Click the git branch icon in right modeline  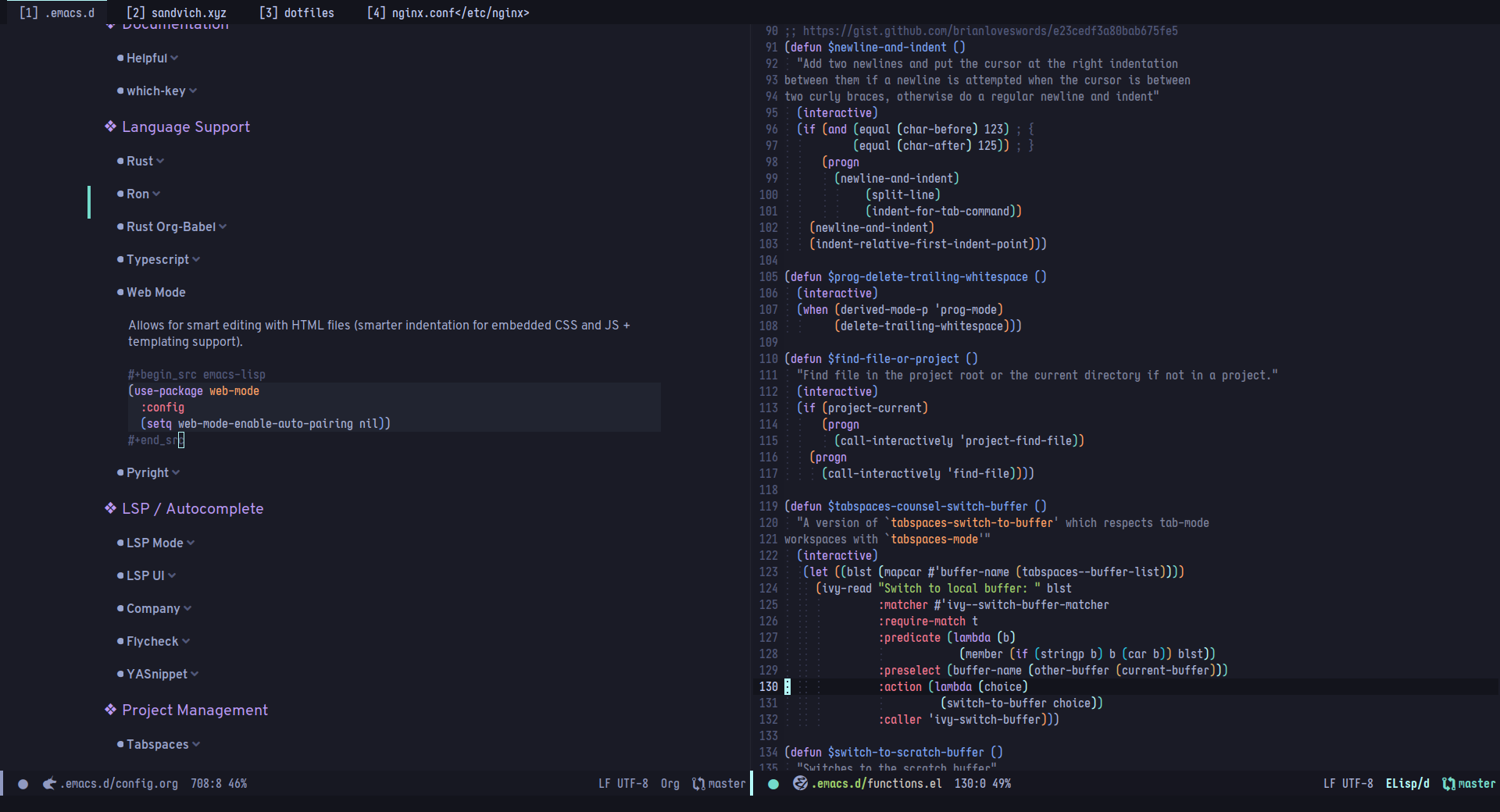click(x=1448, y=784)
